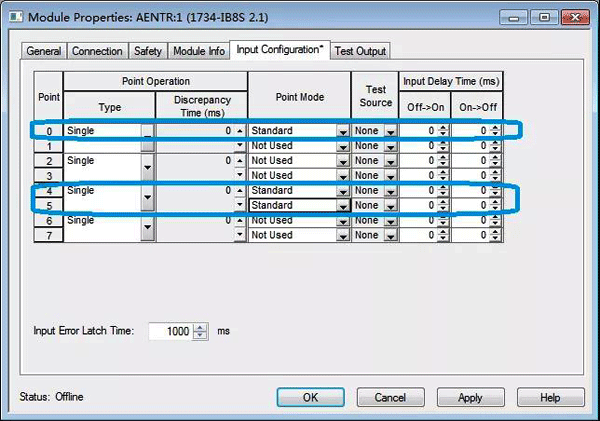The height and width of the screenshot is (421, 600).
Task: Click the Input Error Latch Time field
Action: tap(170, 330)
